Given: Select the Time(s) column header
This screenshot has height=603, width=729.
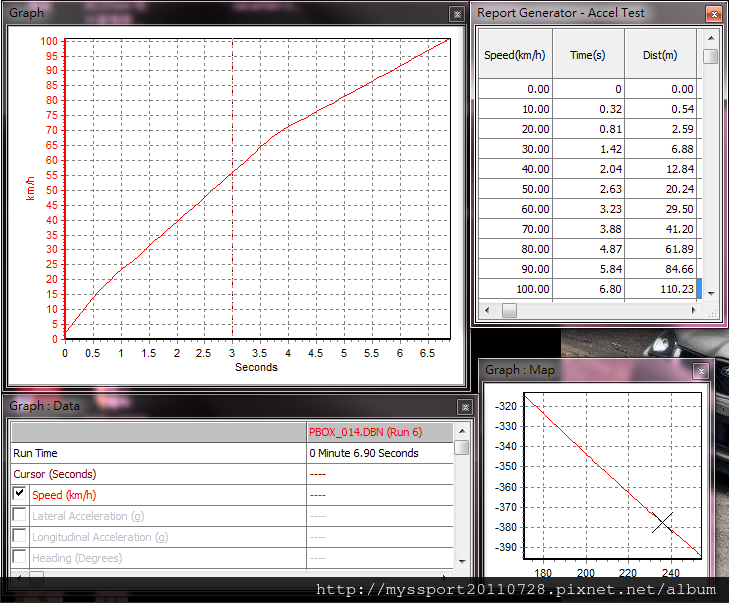Looking at the screenshot, I should pos(588,54).
